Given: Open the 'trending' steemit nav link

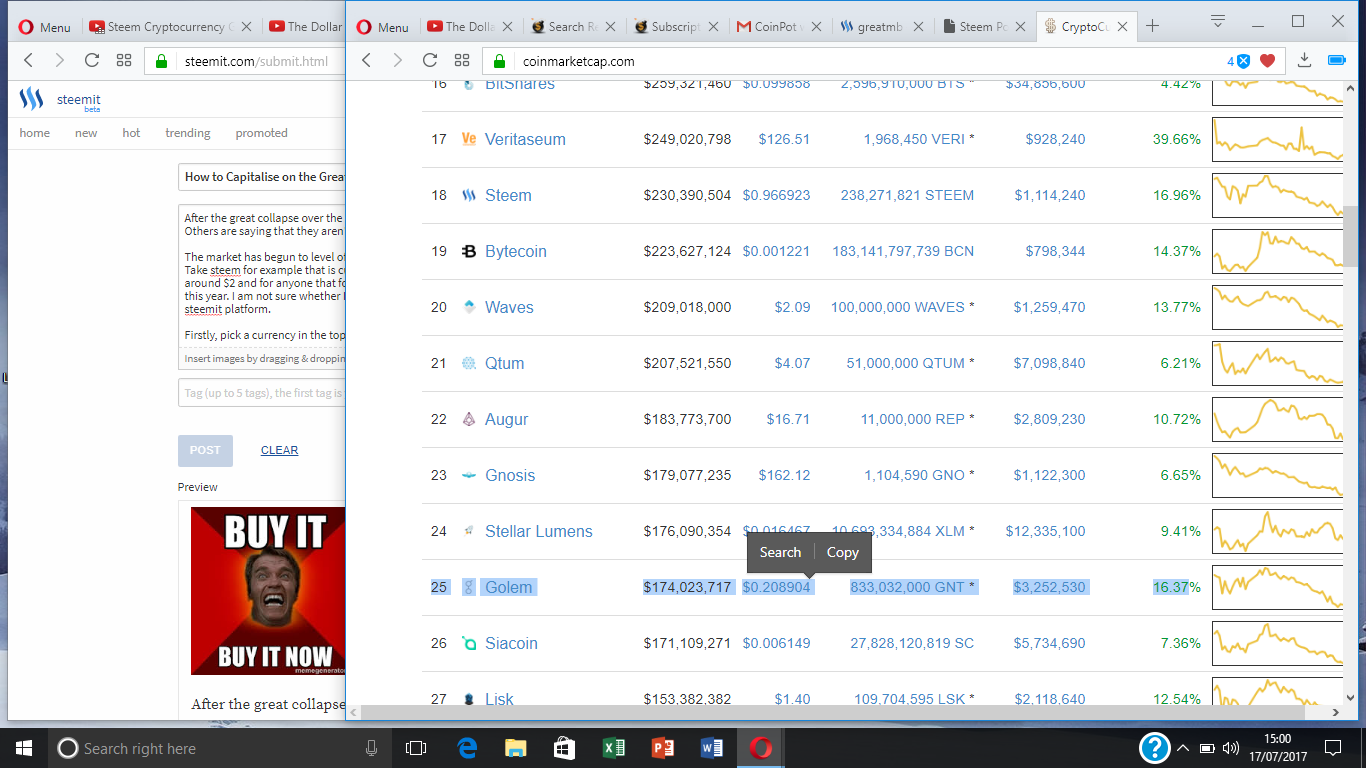Looking at the screenshot, I should coord(188,133).
